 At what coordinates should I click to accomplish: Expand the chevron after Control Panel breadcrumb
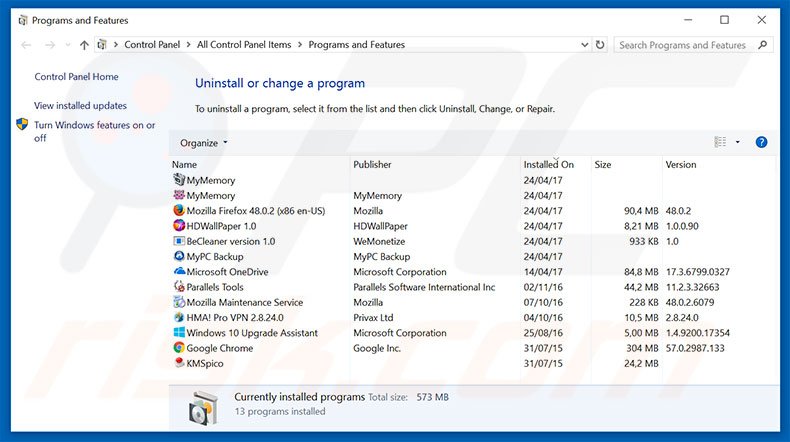coord(188,44)
